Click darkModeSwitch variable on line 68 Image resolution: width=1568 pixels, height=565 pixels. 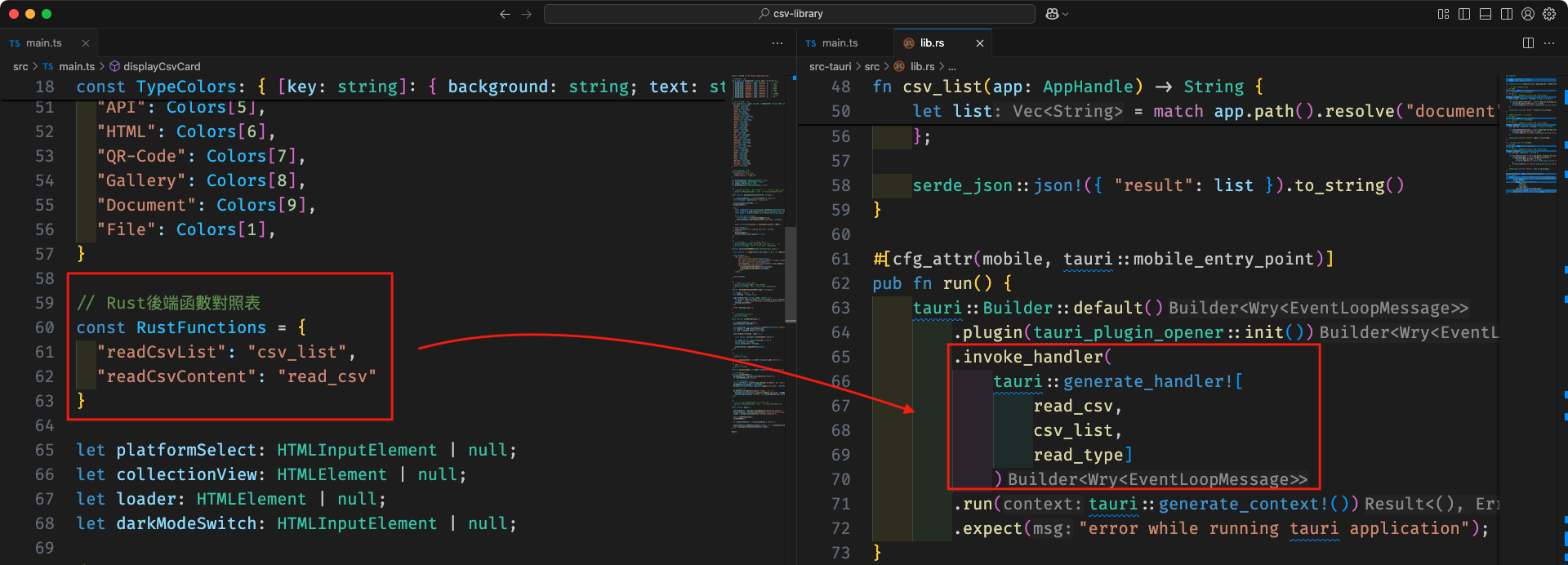pos(186,523)
